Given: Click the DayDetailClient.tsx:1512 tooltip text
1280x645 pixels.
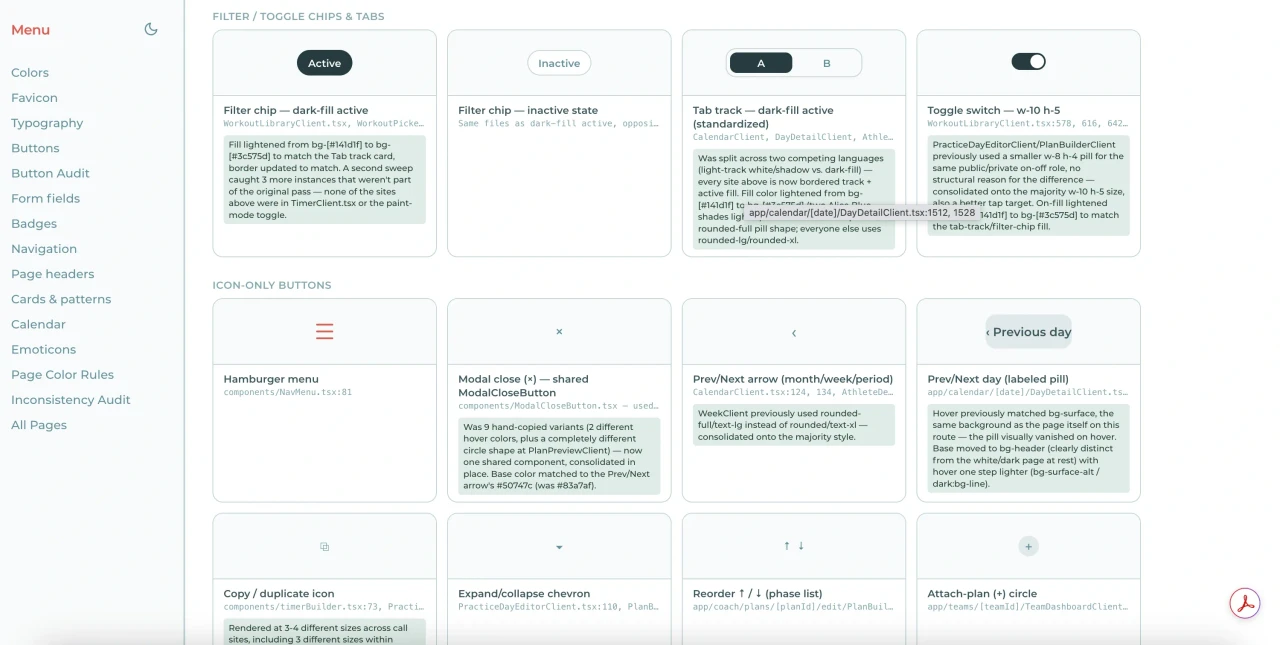Looking at the screenshot, I should 863,213.
